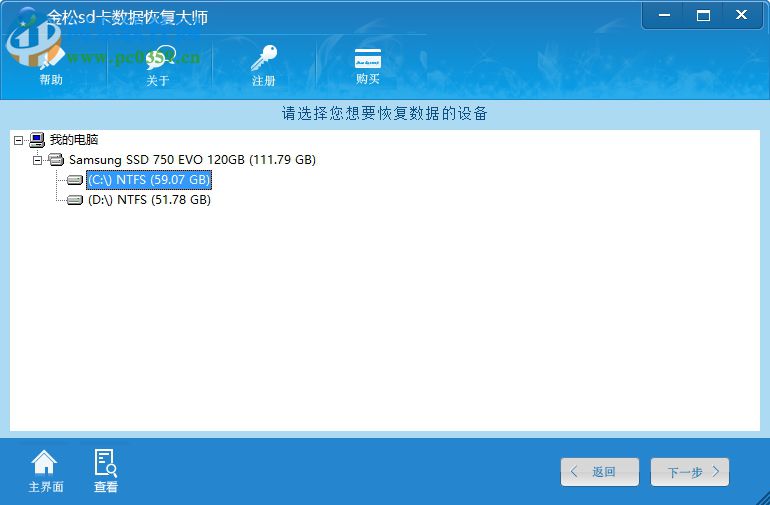This screenshot has height=505, width=770.
Task: Minimize the application window
Action: click(x=664, y=16)
